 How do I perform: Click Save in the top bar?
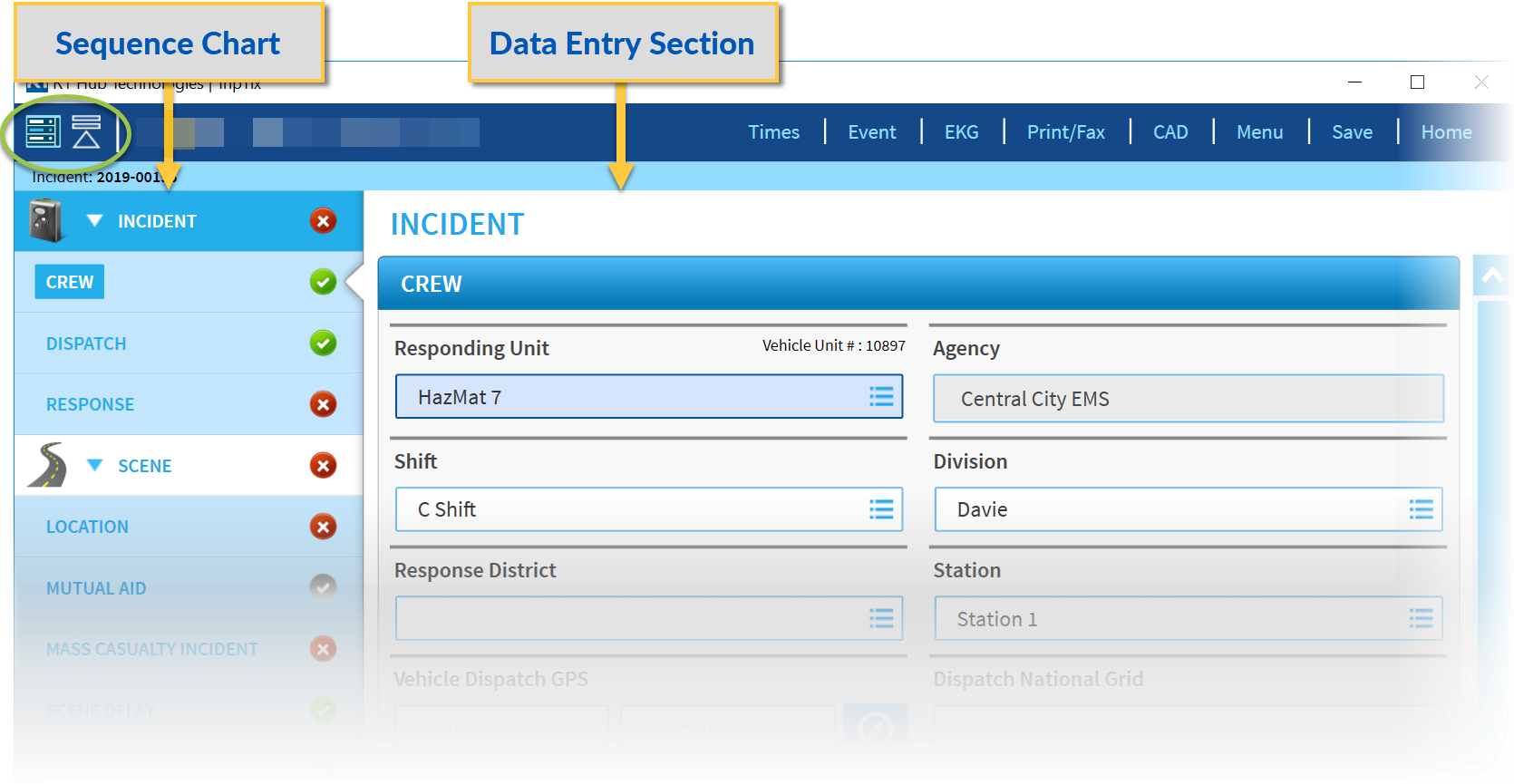click(1352, 132)
